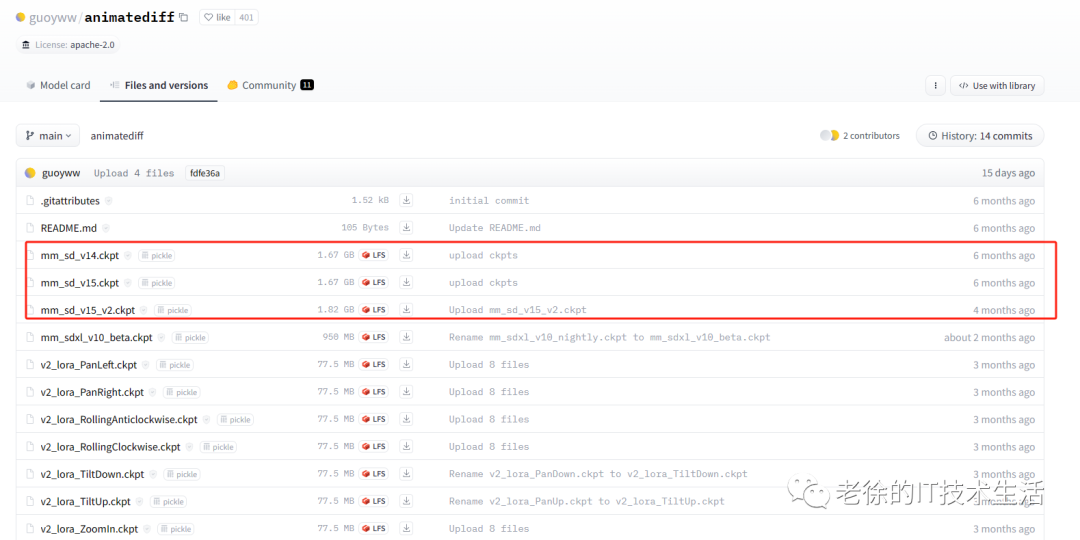1080x540 pixels.
Task: Open Upload 4 files commit message
Action: point(134,173)
